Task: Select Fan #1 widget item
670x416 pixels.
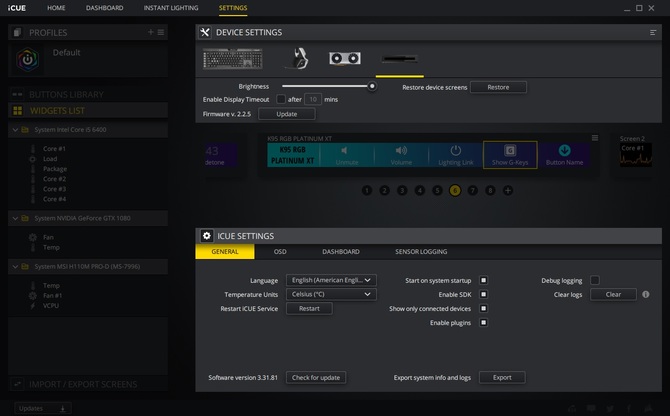Action: (x=52, y=296)
